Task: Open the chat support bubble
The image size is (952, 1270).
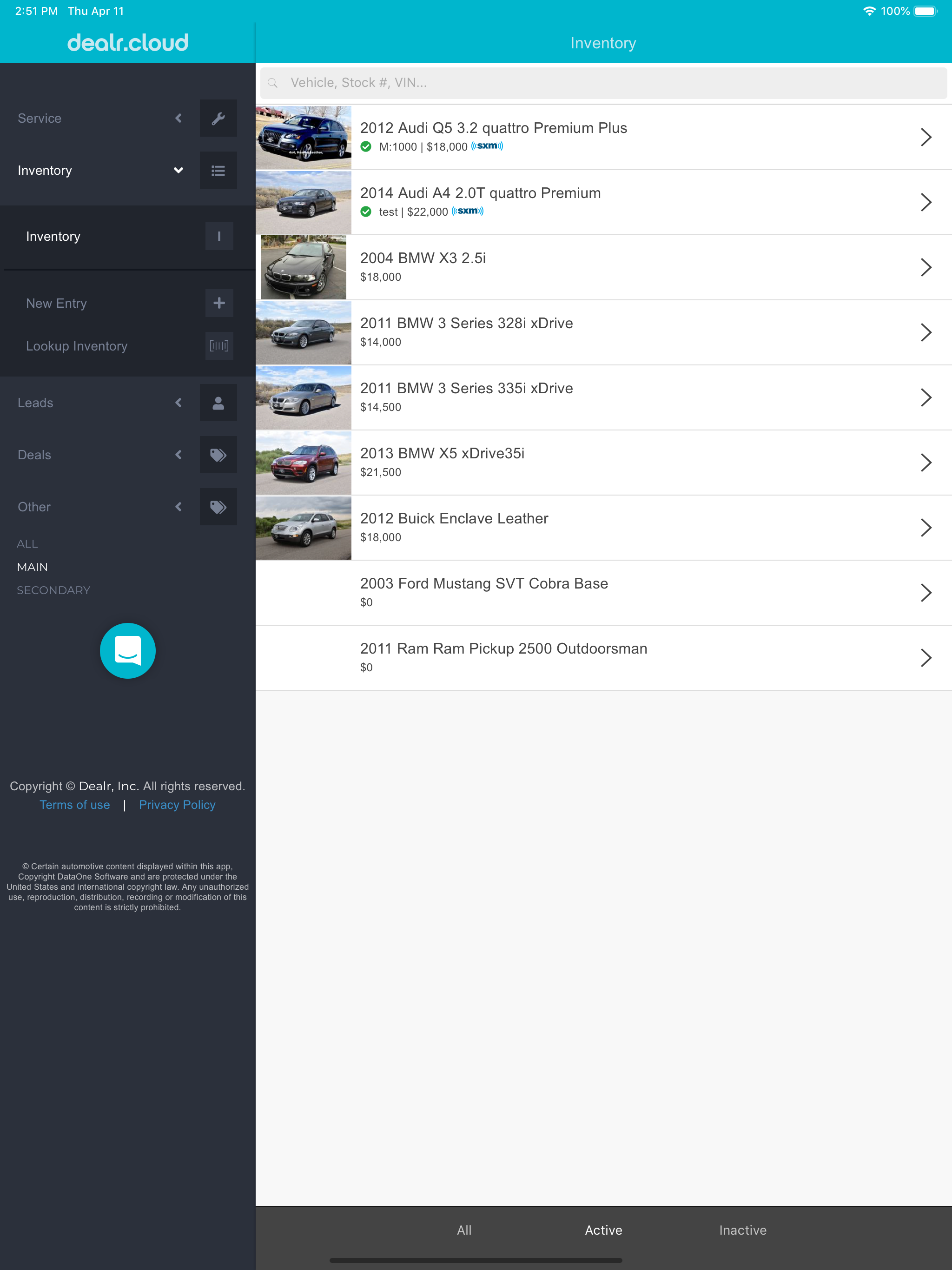Action: pos(127,650)
